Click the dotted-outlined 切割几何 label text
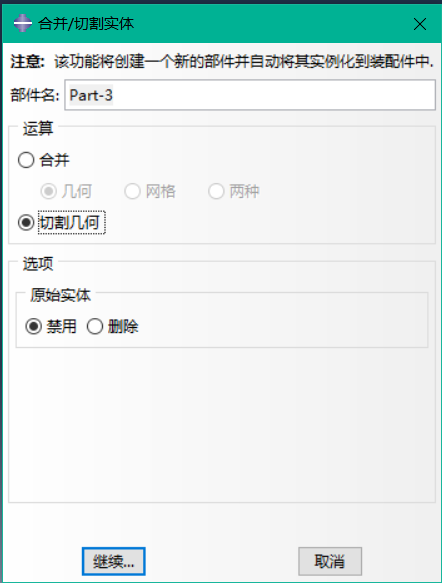 pyautogui.click(x=72, y=223)
